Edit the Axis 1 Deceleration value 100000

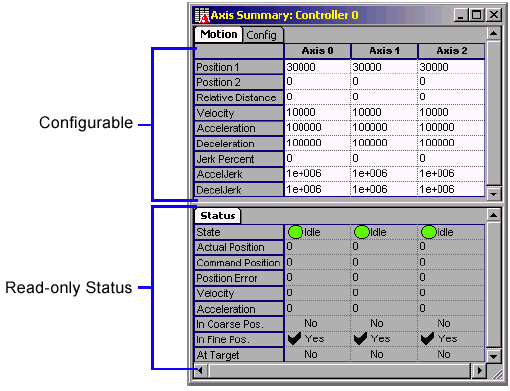click(384, 143)
